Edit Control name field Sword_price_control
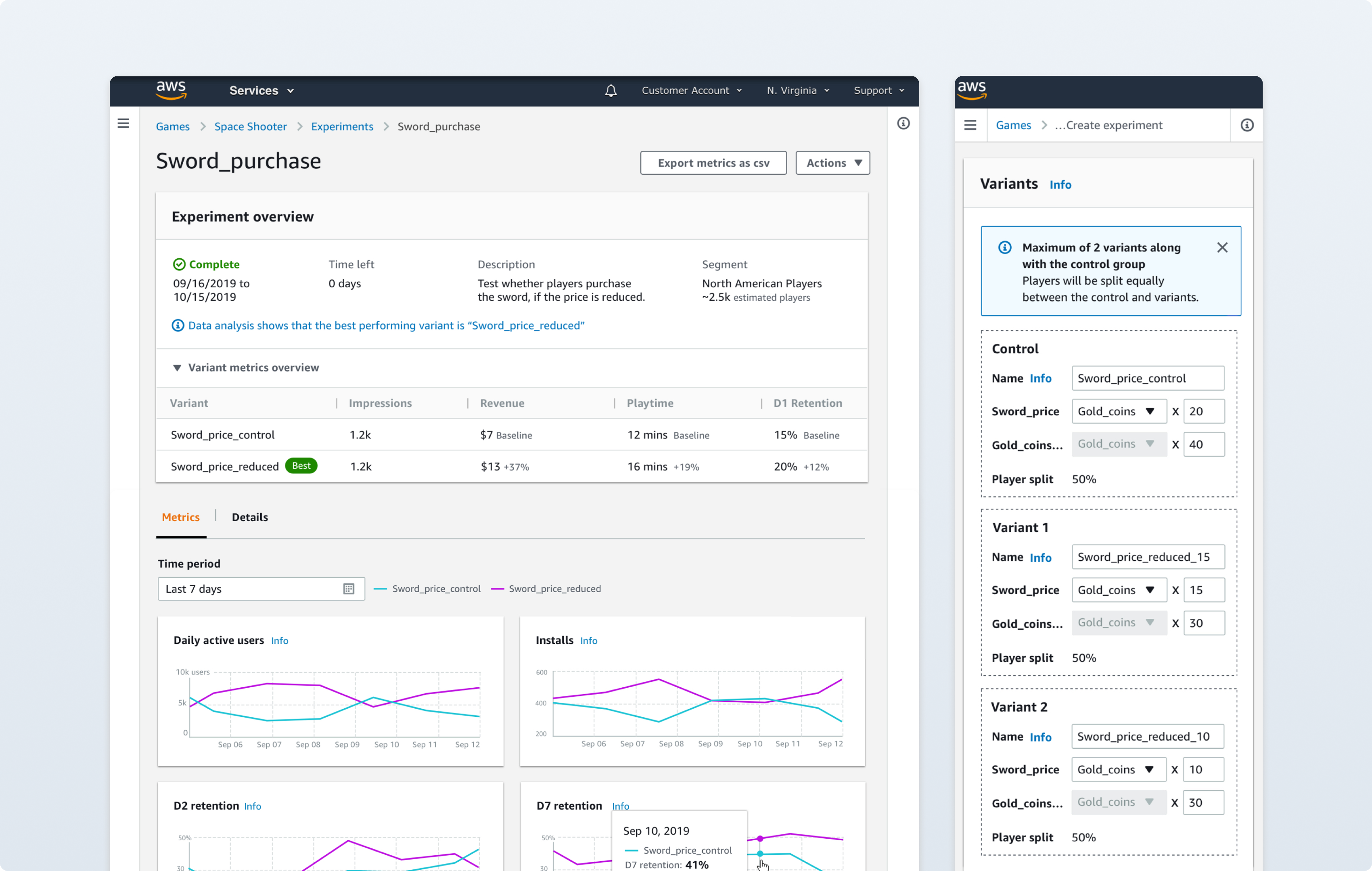 1148,379
